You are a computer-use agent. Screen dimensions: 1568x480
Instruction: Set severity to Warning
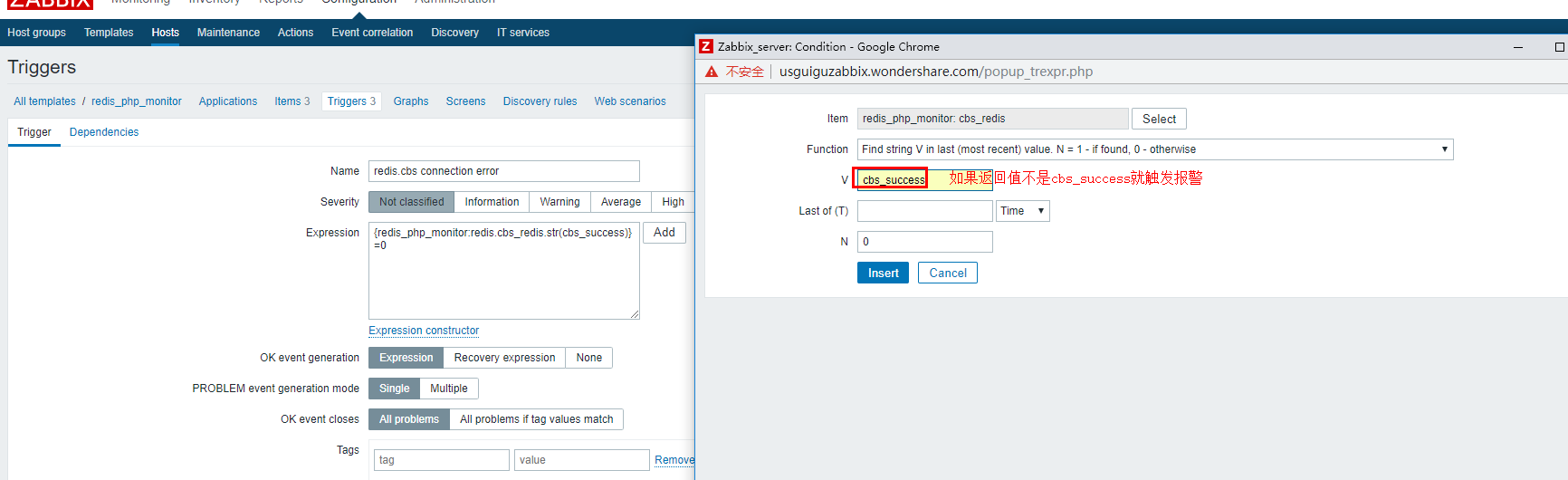point(559,202)
